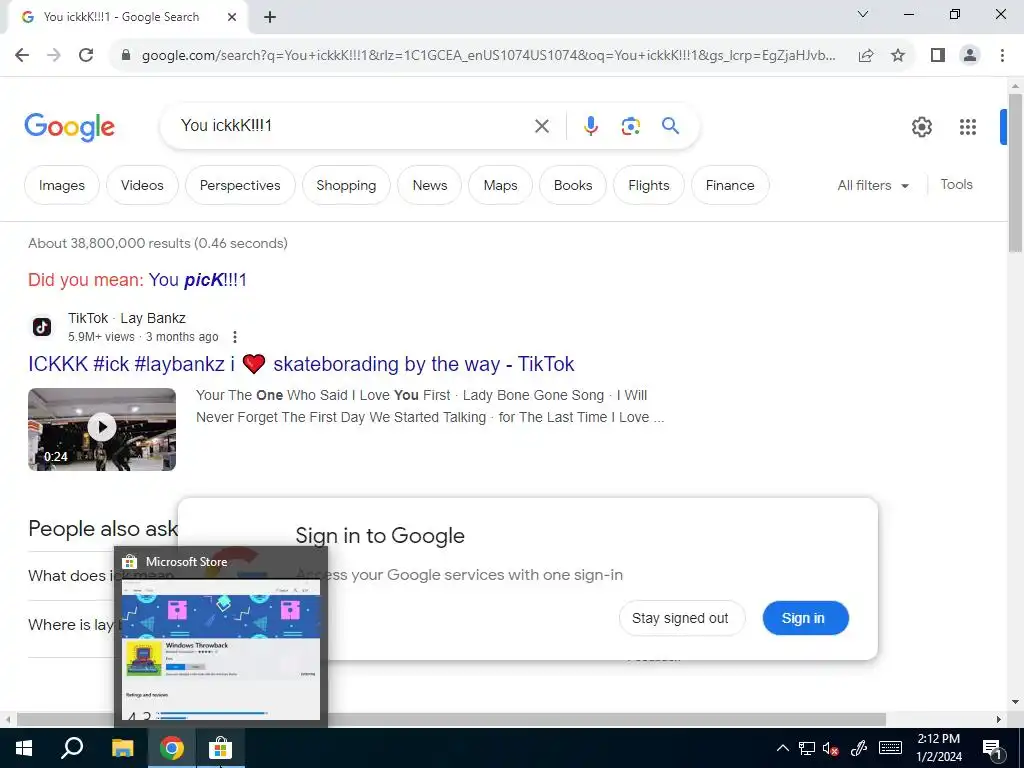This screenshot has height=768, width=1024.
Task: Open the TikTok result options three-dot menu
Action: [x=234, y=337]
